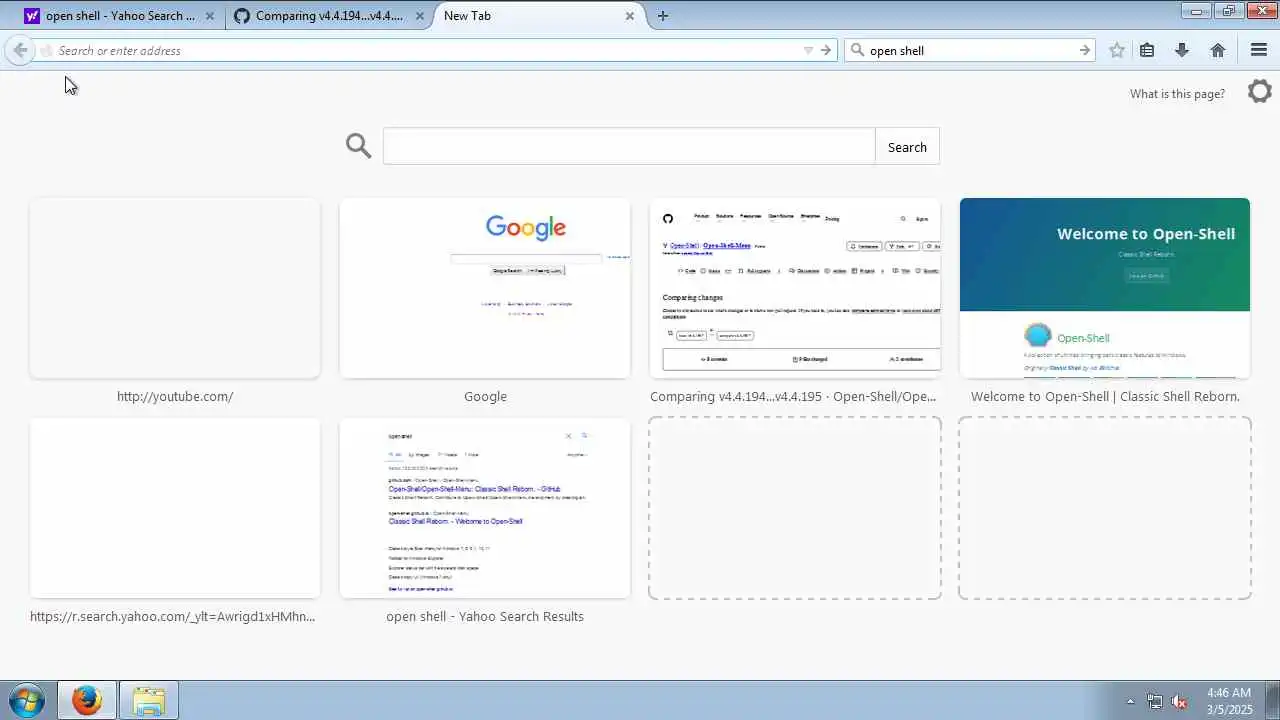Viewport: 1280px width, 720px height.
Task: Click the muted volume tray icon
Action: tap(1180, 701)
